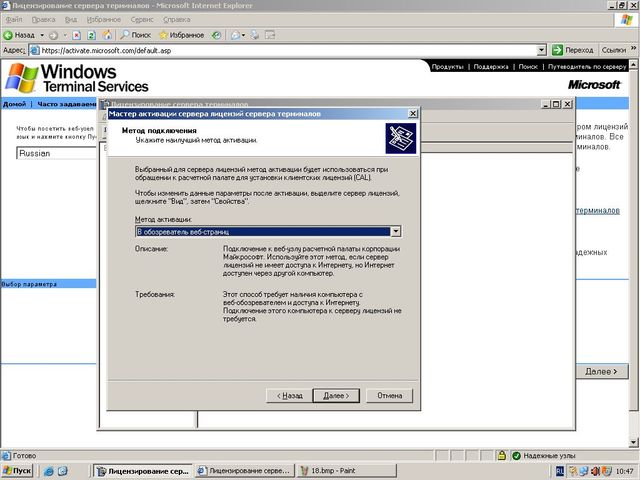Open the Файл menu

tap(14, 20)
